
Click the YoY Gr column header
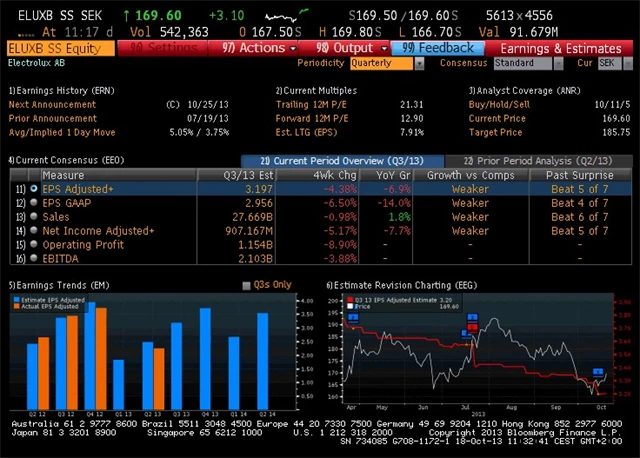pos(386,175)
